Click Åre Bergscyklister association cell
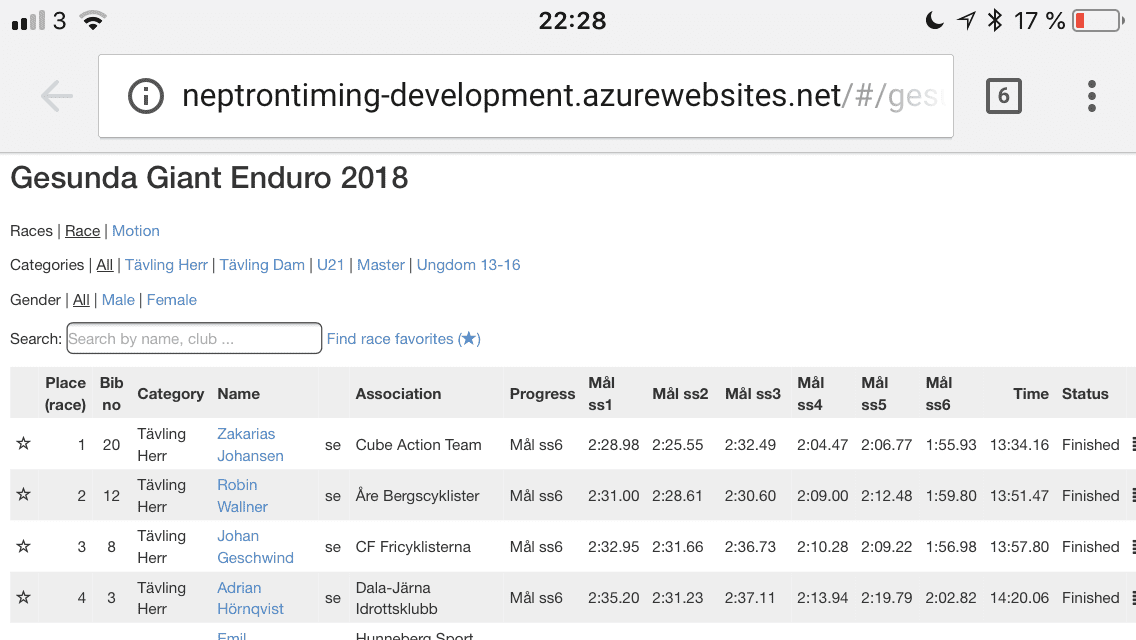The image size is (1136, 640). point(417,496)
